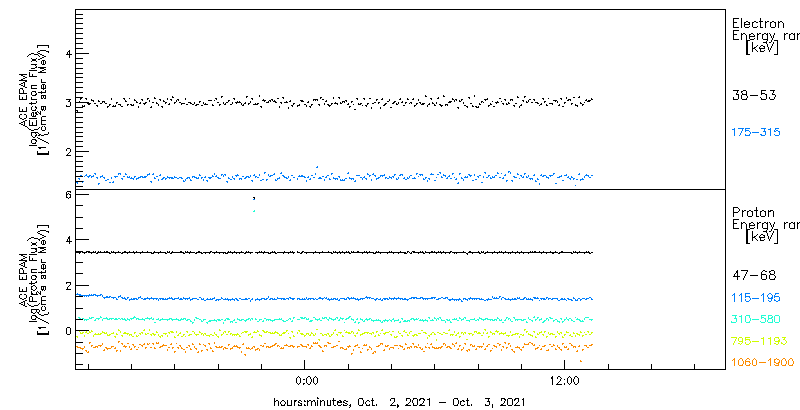Click the isolated blue outlier point in electron panel
800x410 pixels.
click(x=317, y=167)
